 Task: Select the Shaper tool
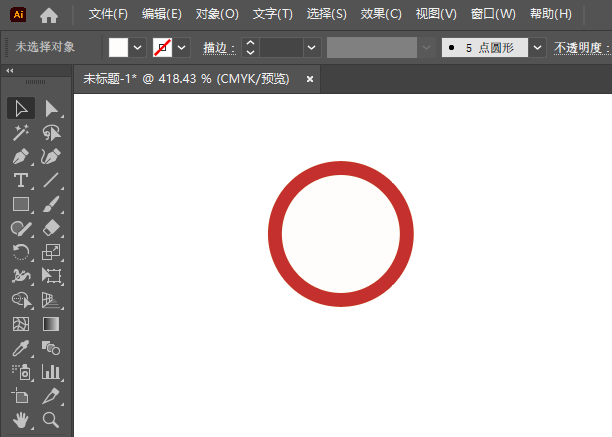21,228
